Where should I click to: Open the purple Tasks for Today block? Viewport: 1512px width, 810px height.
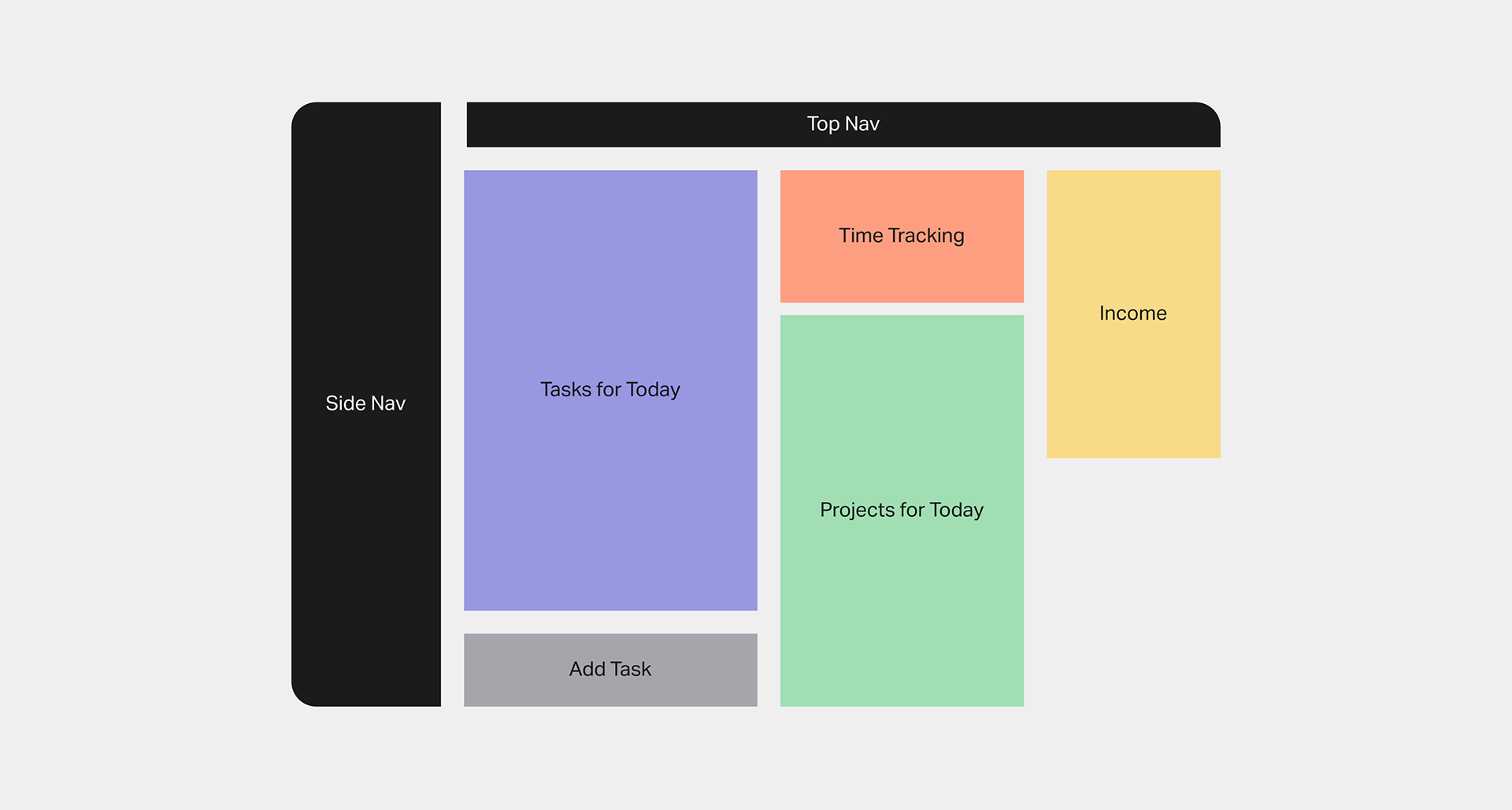point(610,390)
